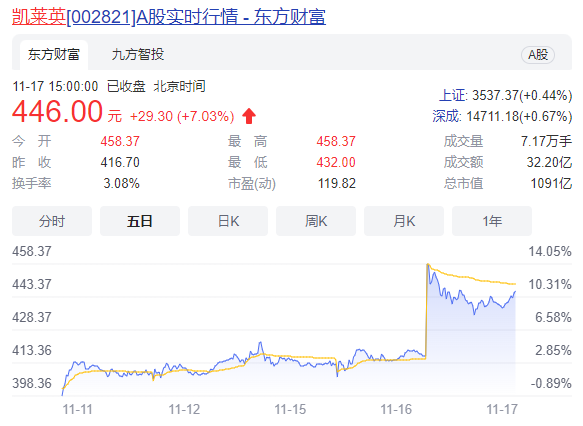This screenshot has height=426, width=583.
Task: Click the A股 market badge
Action: coord(538,55)
